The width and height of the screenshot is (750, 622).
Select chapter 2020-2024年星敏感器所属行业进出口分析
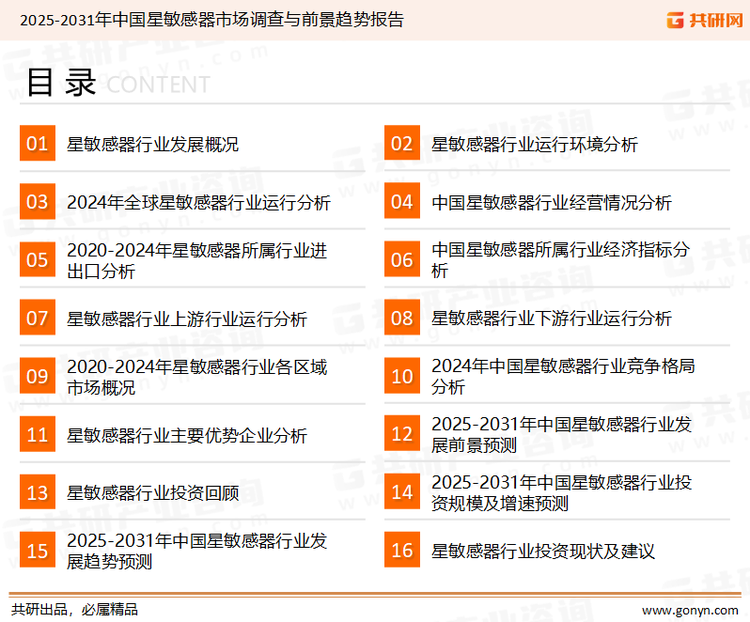(197, 261)
